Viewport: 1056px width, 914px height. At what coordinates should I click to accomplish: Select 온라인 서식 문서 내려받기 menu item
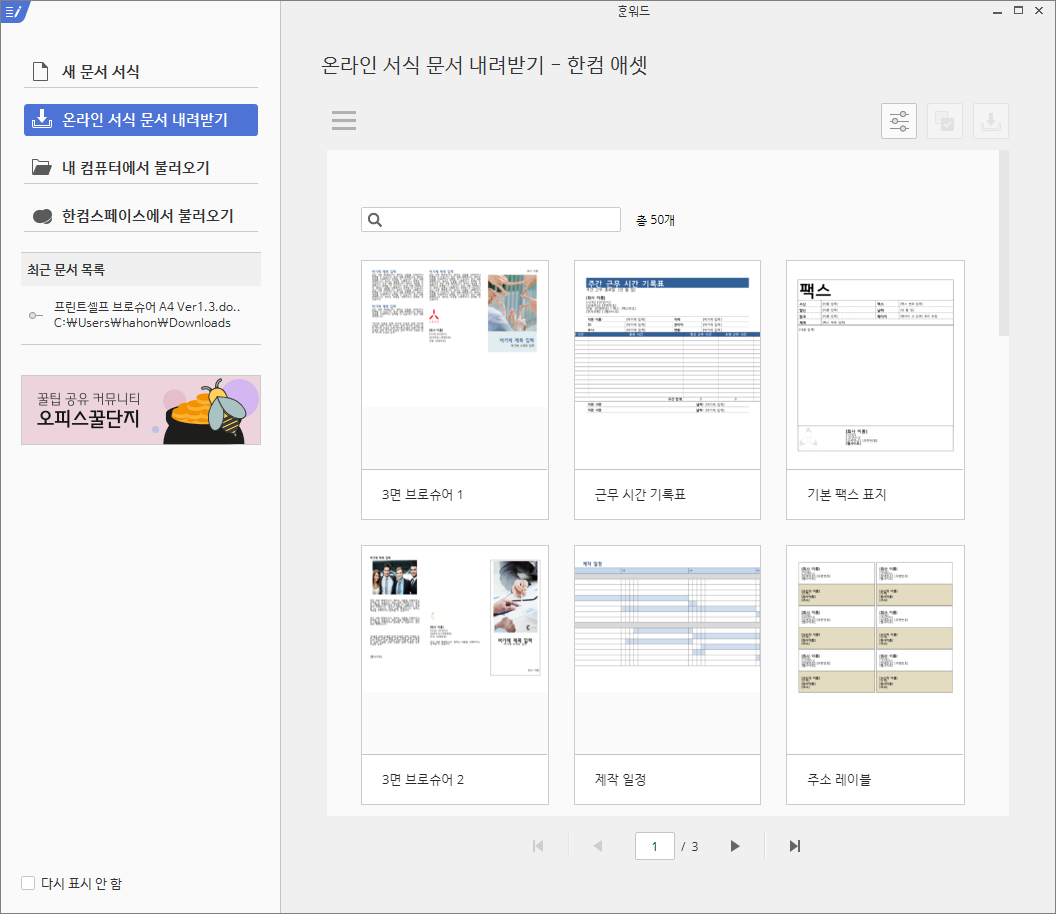tap(141, 120)
